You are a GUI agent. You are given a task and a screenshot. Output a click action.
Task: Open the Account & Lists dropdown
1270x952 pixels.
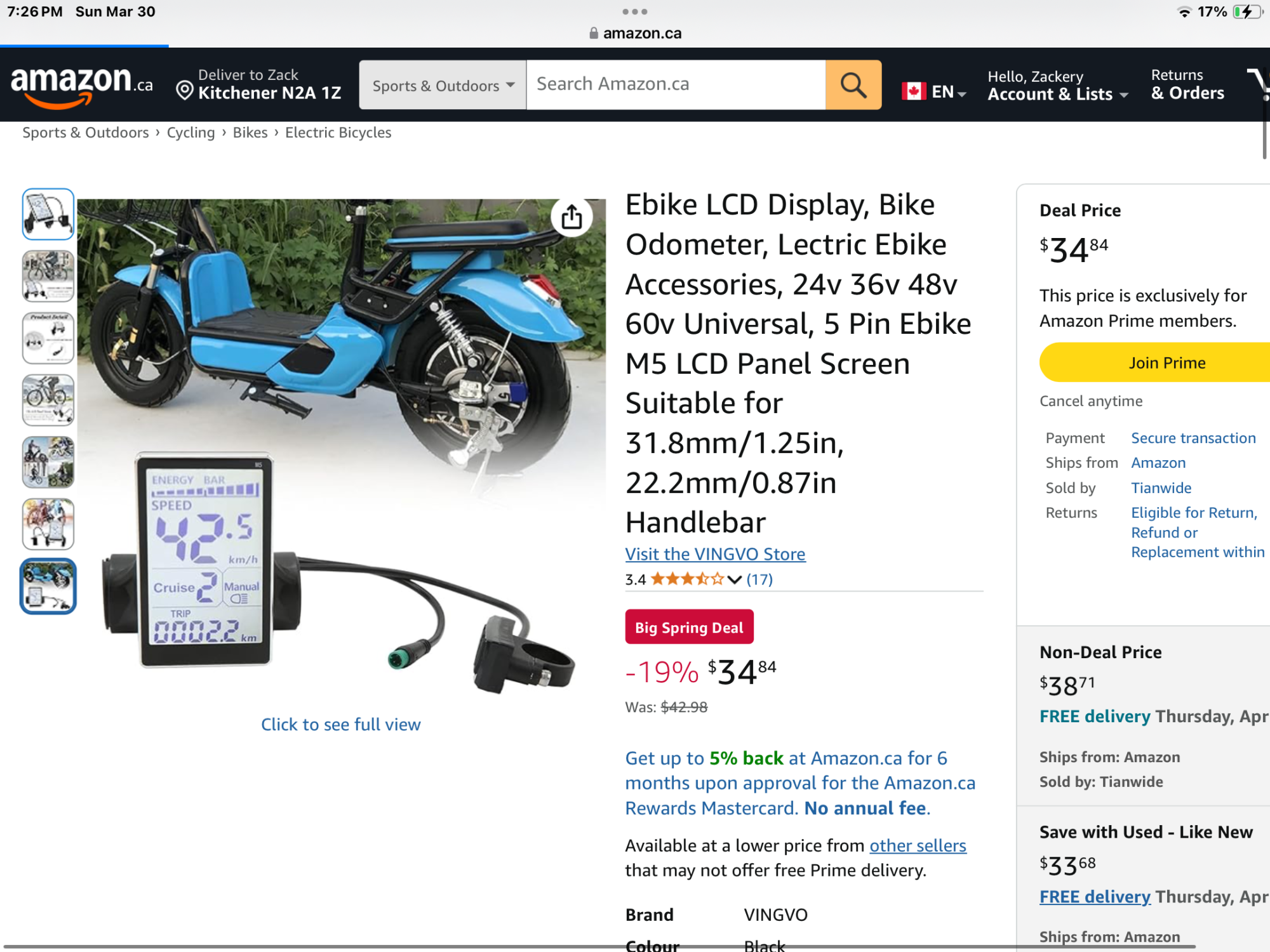(x=1057, y=86)
